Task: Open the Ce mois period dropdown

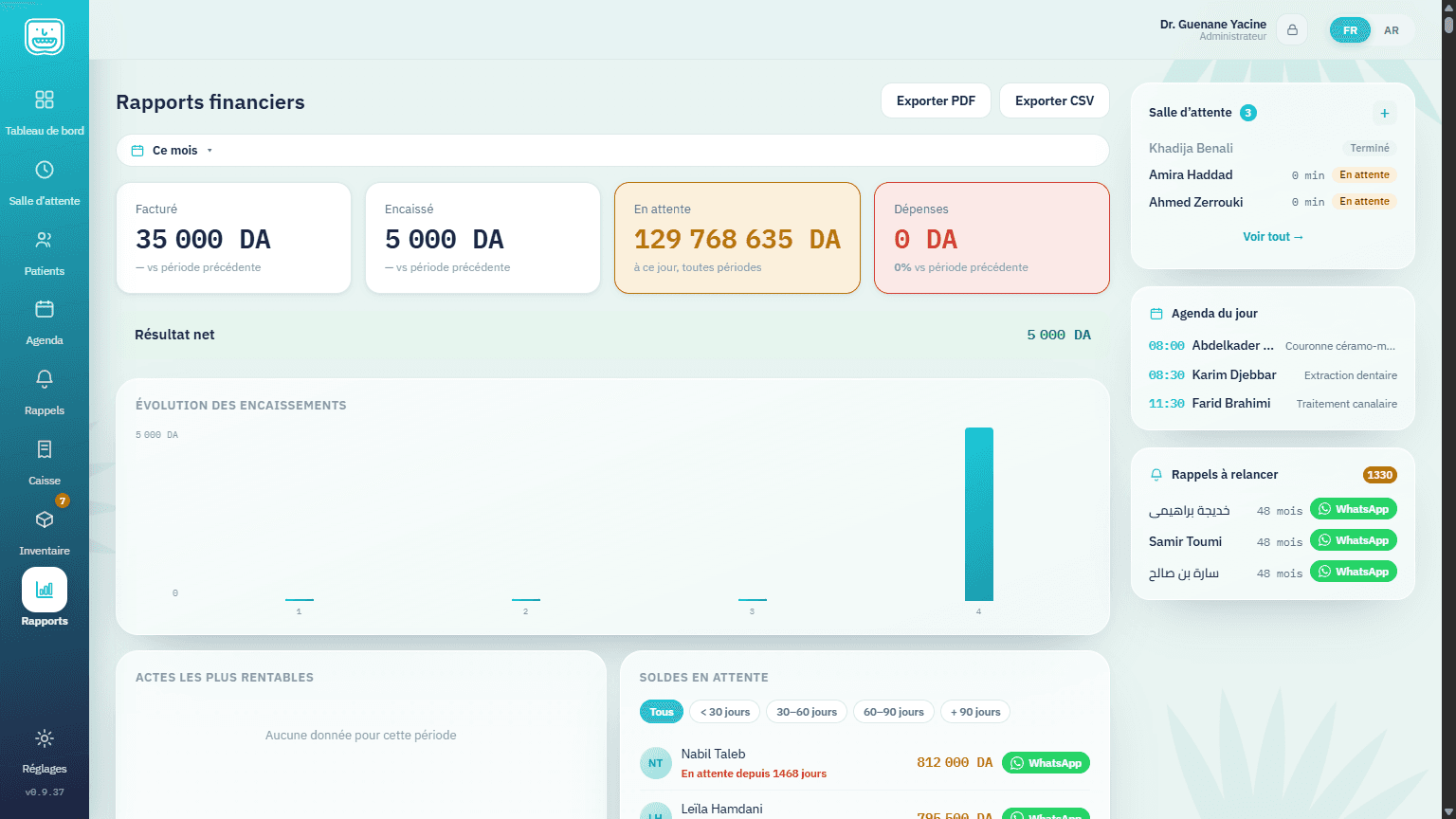Action: (612, 151)
